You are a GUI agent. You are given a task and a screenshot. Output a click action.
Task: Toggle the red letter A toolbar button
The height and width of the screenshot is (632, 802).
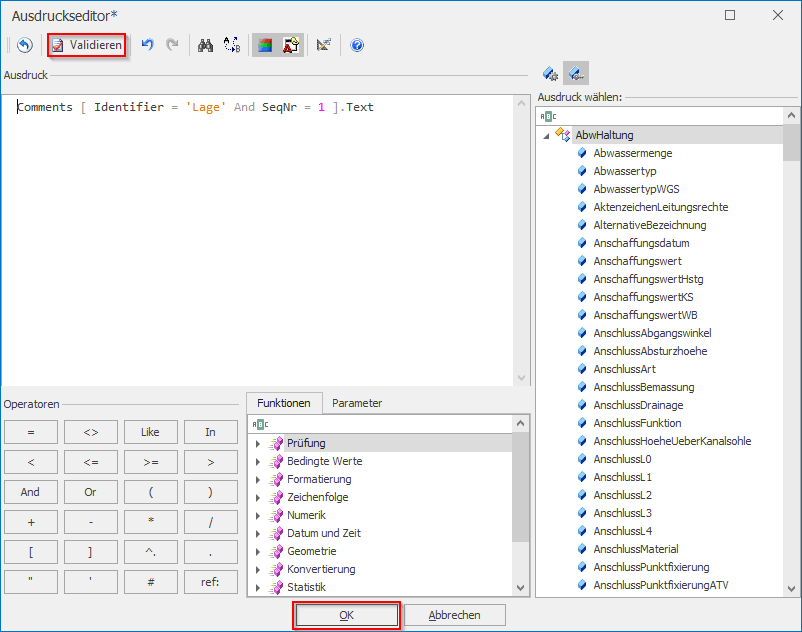[291, 45]
